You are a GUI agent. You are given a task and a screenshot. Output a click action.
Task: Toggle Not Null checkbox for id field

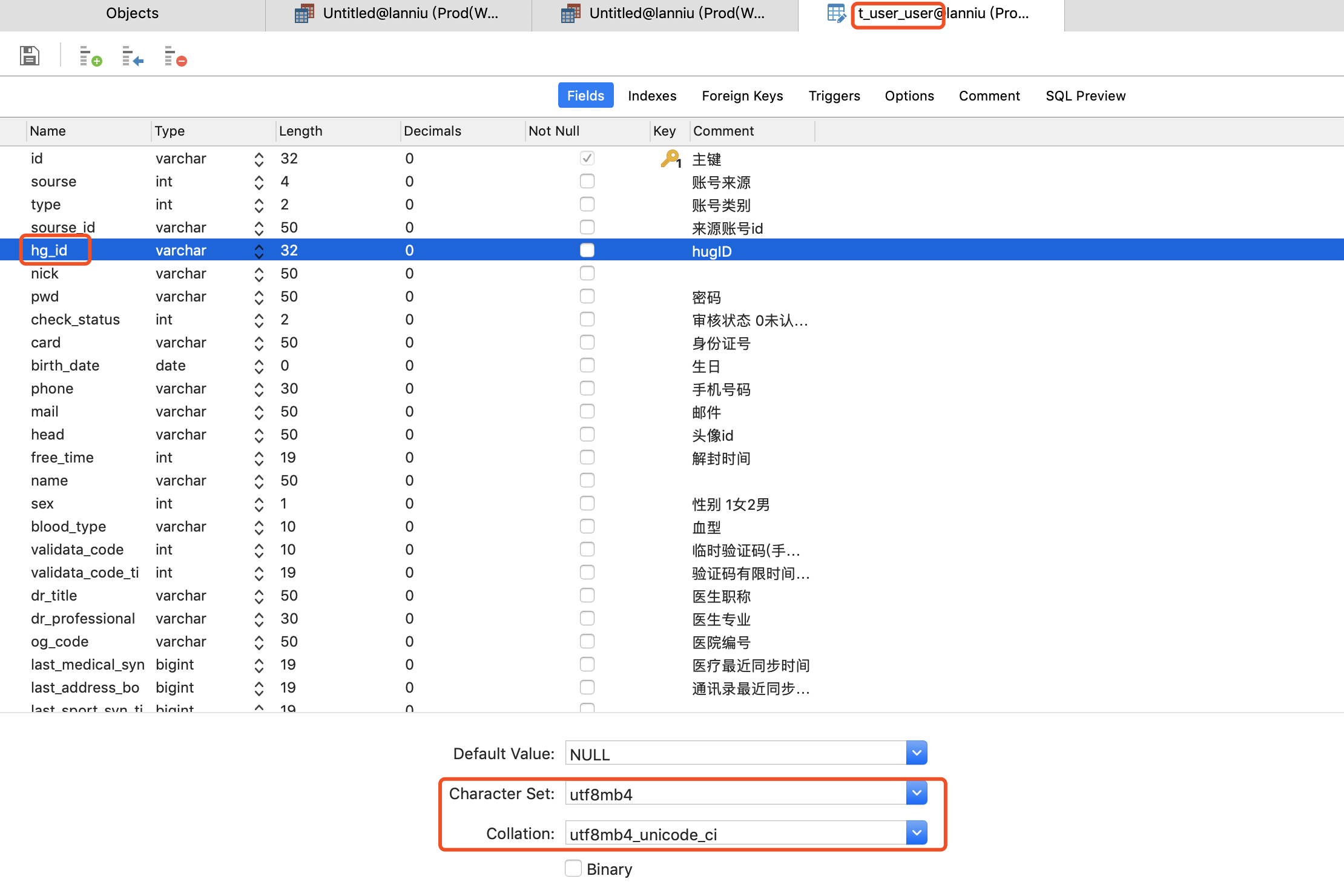(587, 158)
